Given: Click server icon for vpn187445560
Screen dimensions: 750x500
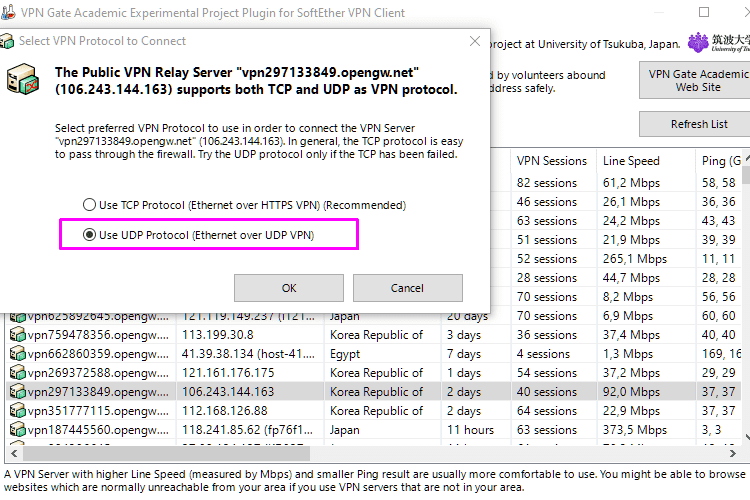Looking at the screenshot, I should [18, 430].
